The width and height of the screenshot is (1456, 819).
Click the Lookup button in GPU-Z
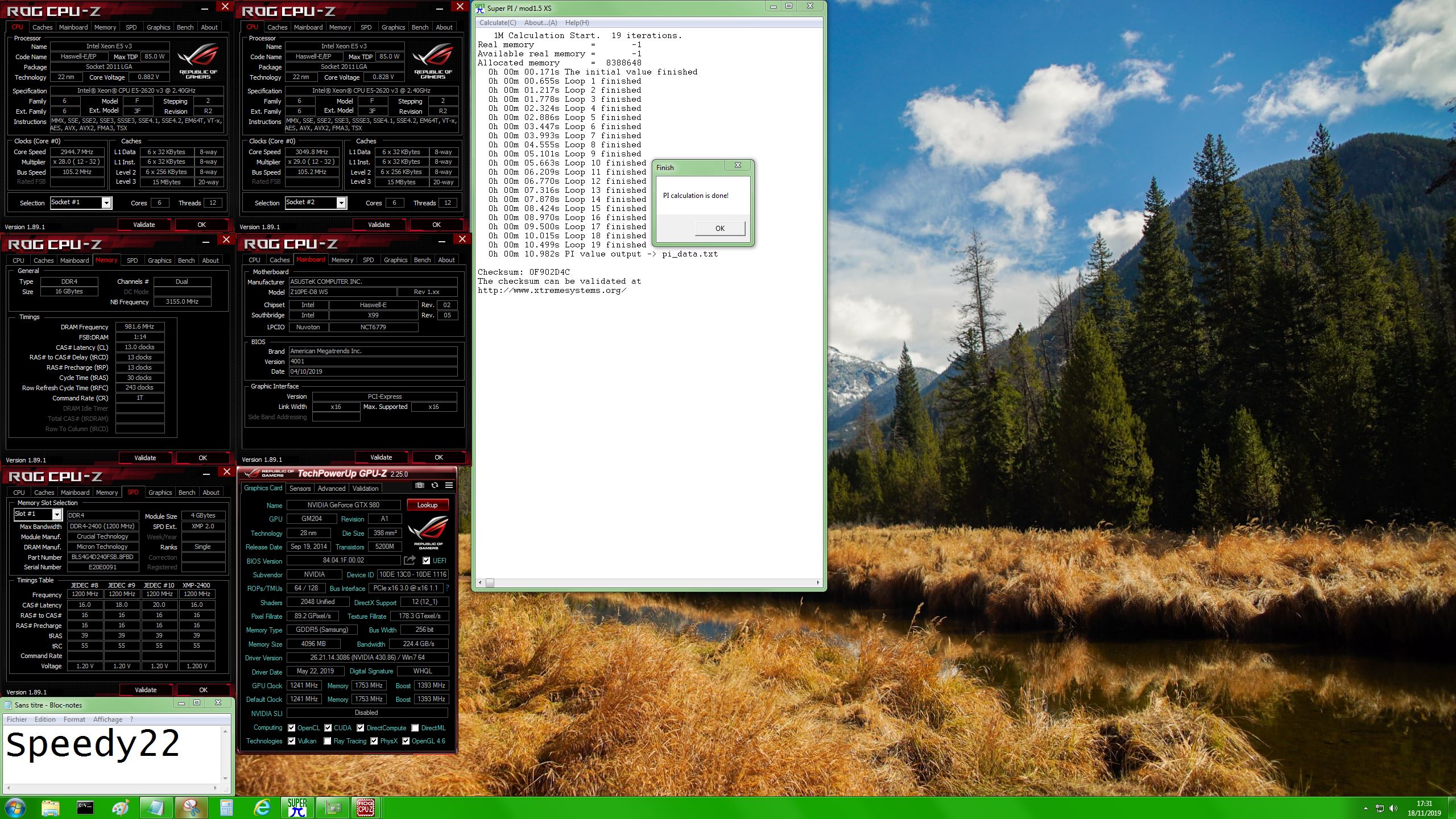pyautogui.click(x=427, y=504)
